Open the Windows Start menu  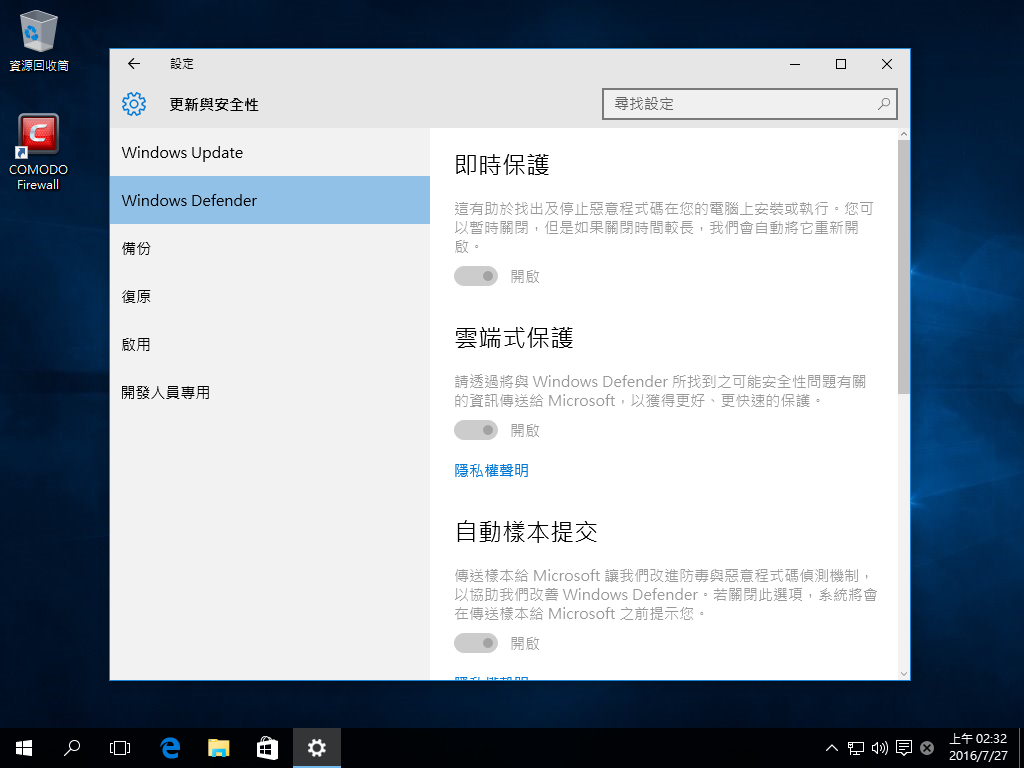(x=24, y=748)
